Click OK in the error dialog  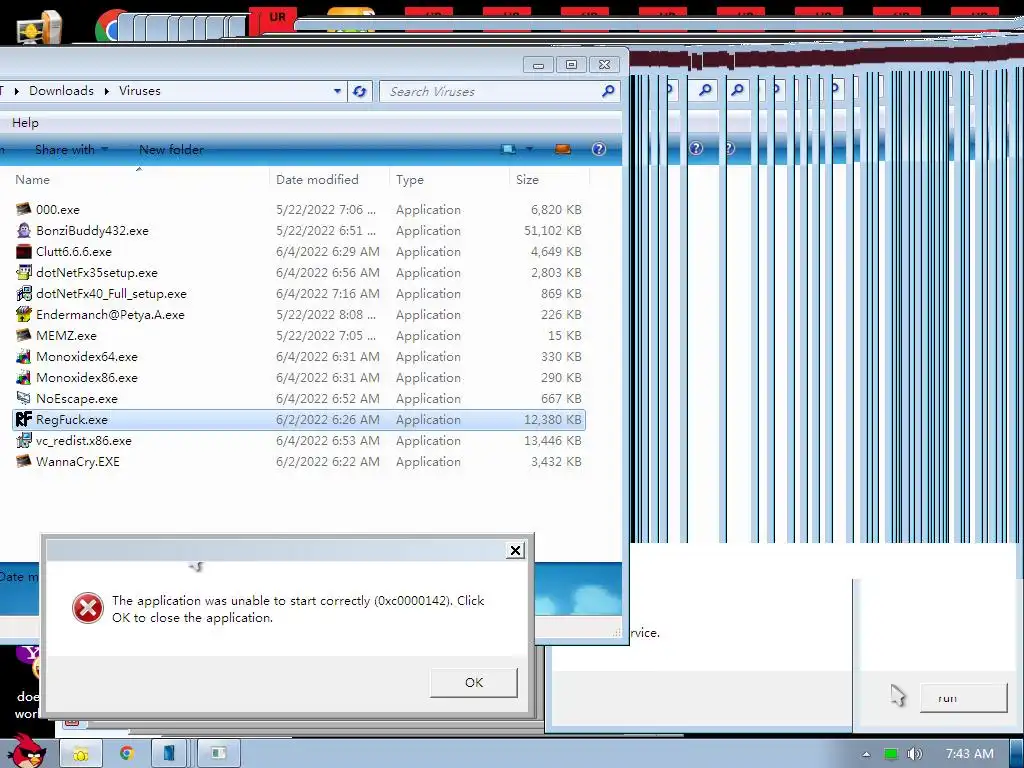click(x=473, y=682)
